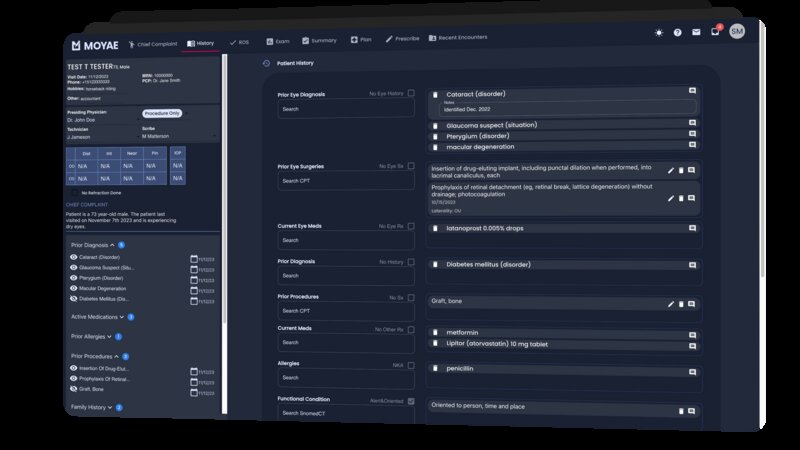
Task: Open the help question mark icon
Action: [x=678, y=33]
